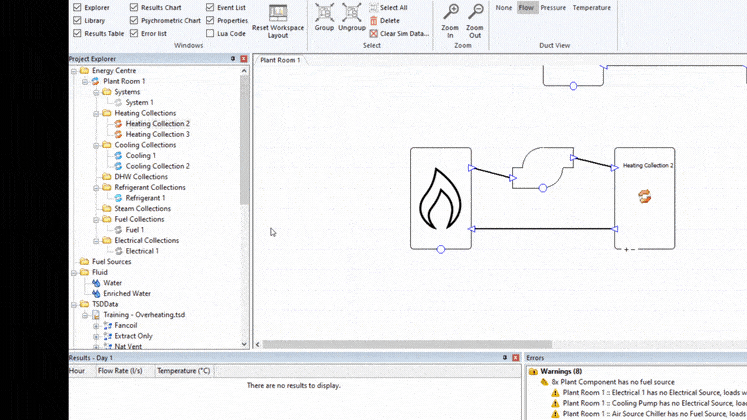Click the Electrical 1 tree icon
Image resolution: width=747 pixels, height=420 pixels.
coord(118,251)
